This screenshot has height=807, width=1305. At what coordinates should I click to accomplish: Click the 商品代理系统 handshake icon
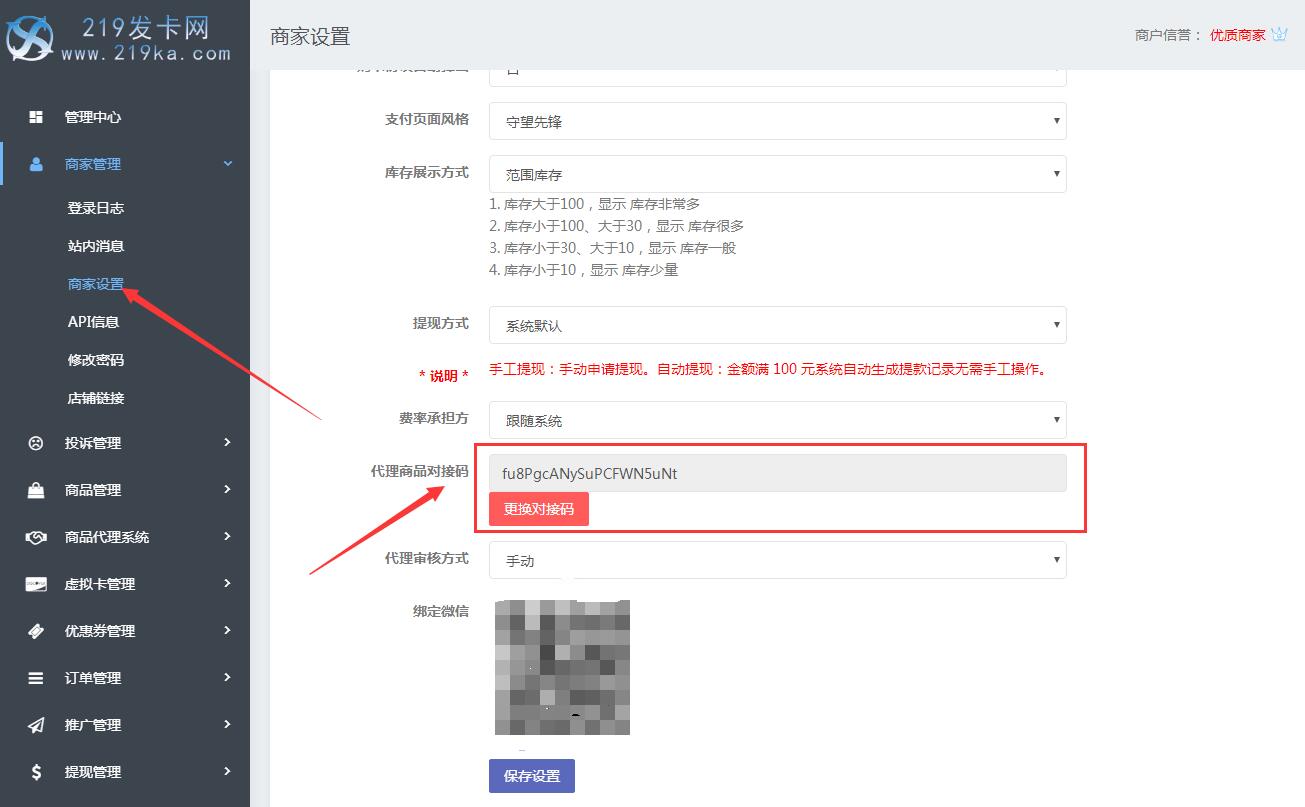[x=36, y=537]
